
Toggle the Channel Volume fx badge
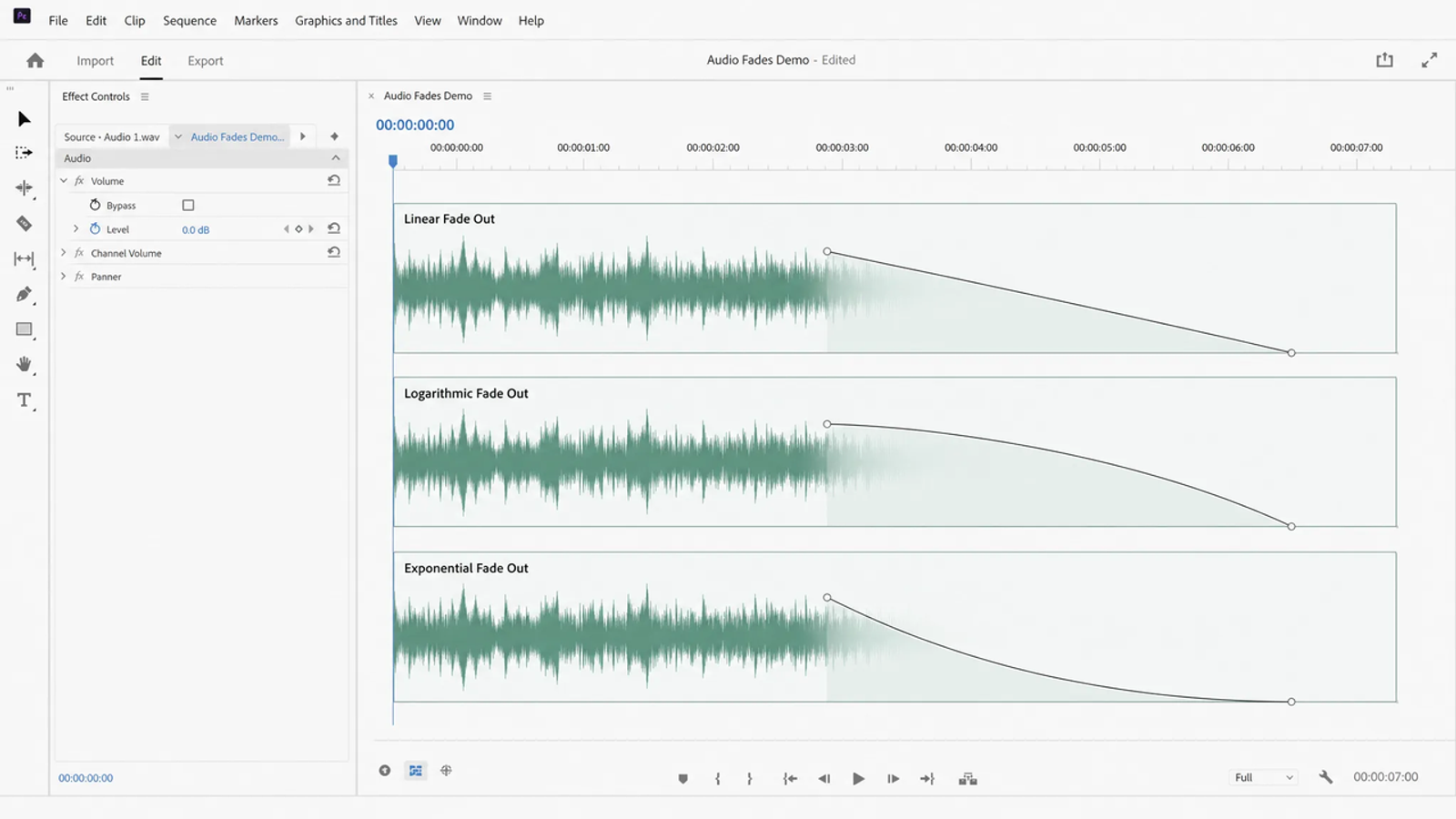(79, 253)
